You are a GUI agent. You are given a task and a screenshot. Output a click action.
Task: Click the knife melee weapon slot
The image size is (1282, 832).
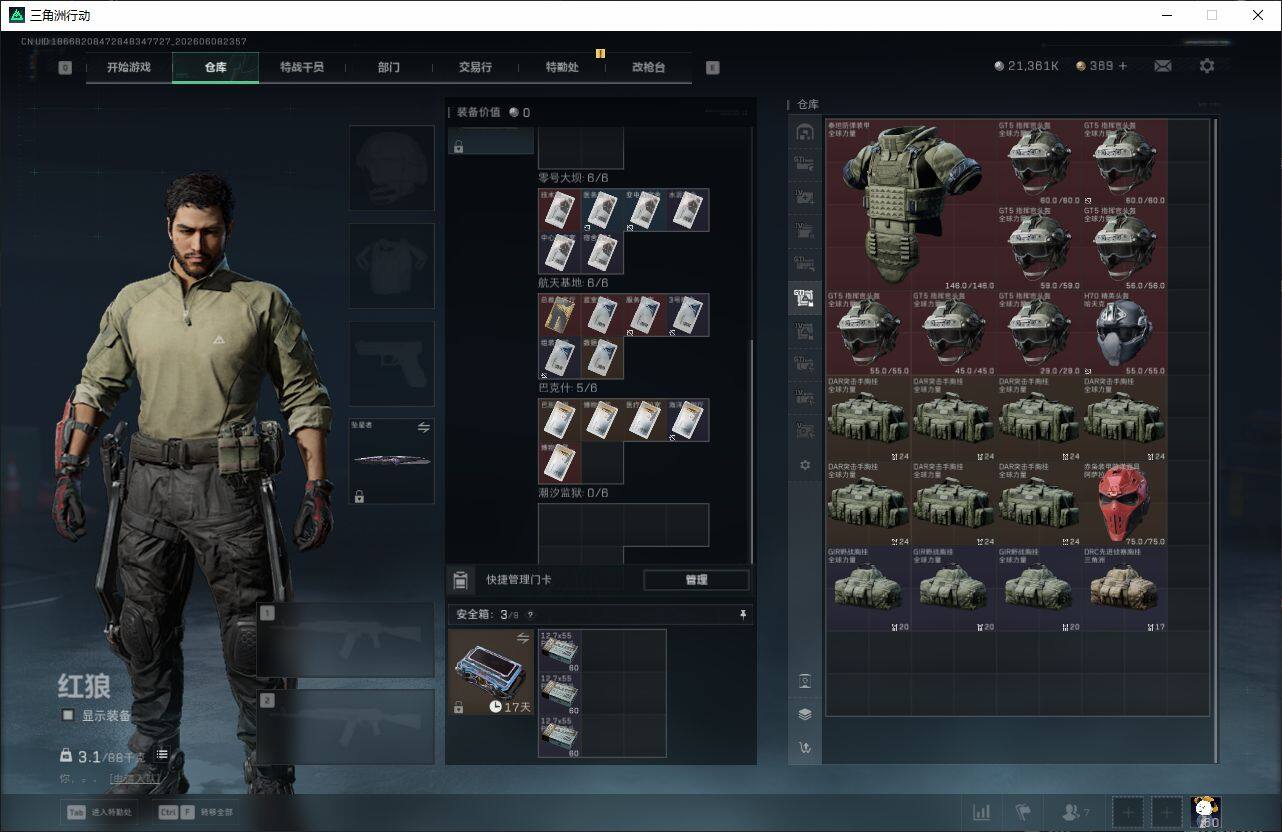[x=391, y=461]
